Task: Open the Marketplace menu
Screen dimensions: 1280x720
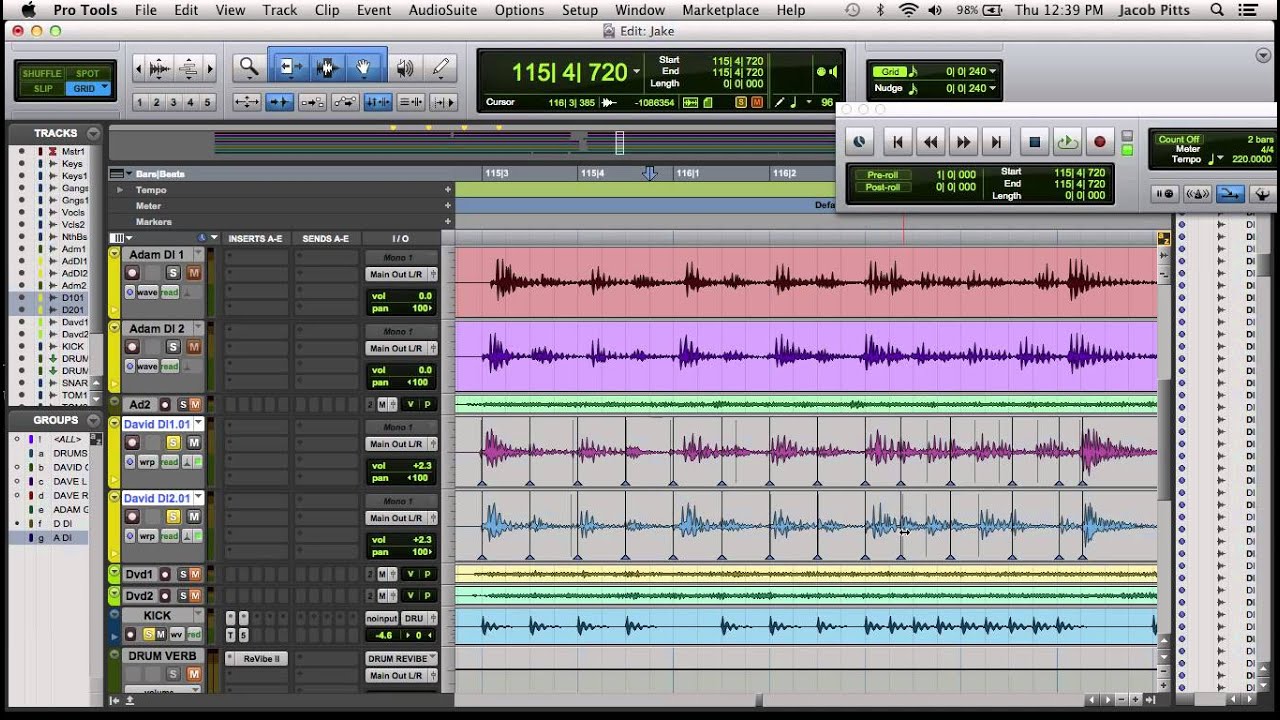Action: click(720, 10)
